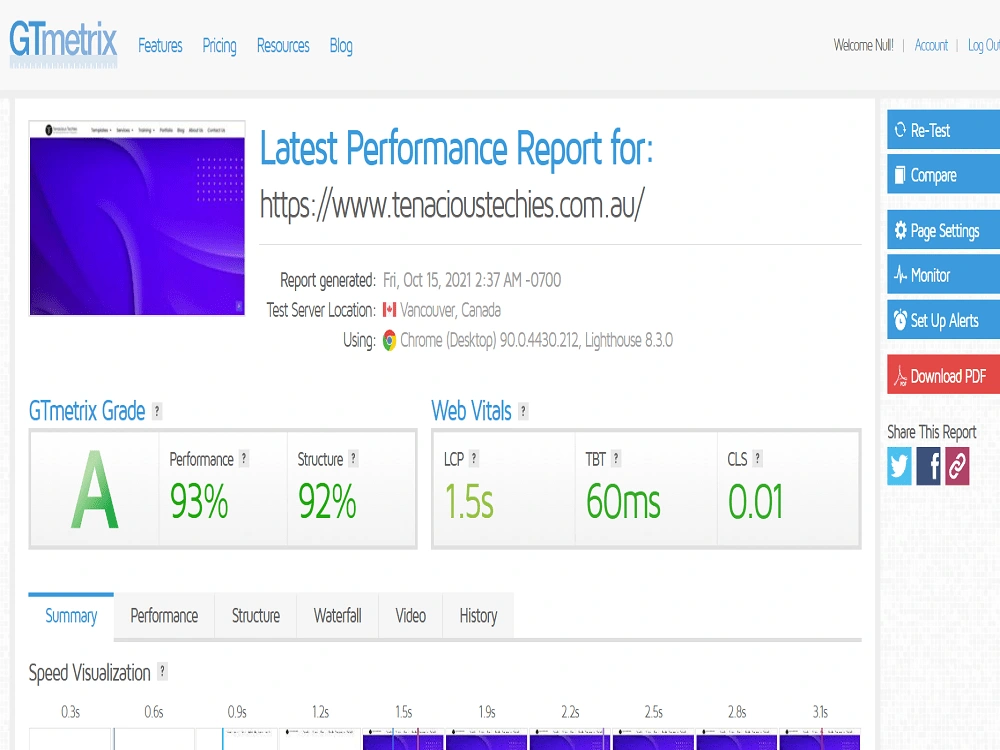1000x750 pixels.
Task: Click the grade A letter
Action: coord(94,490)
